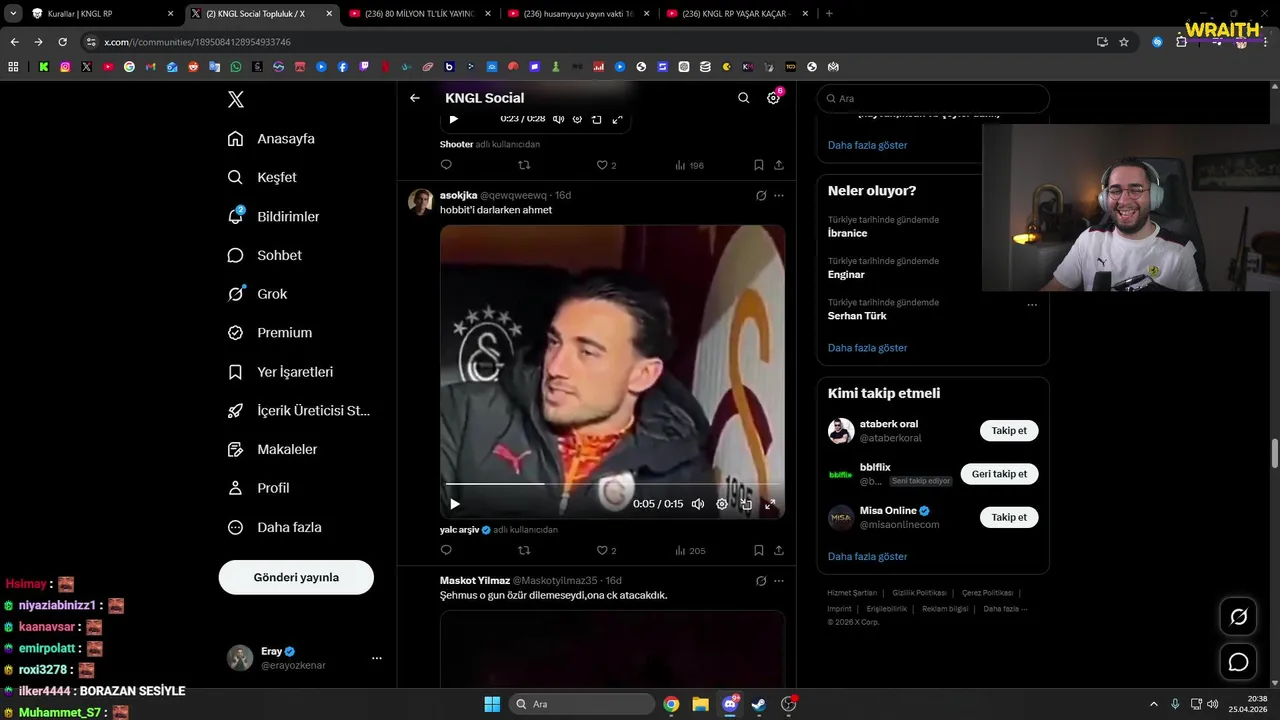Open more options on Maskot Yilmaz post
The width and height of the screenshot is (1280, 720).
[779, 581]
